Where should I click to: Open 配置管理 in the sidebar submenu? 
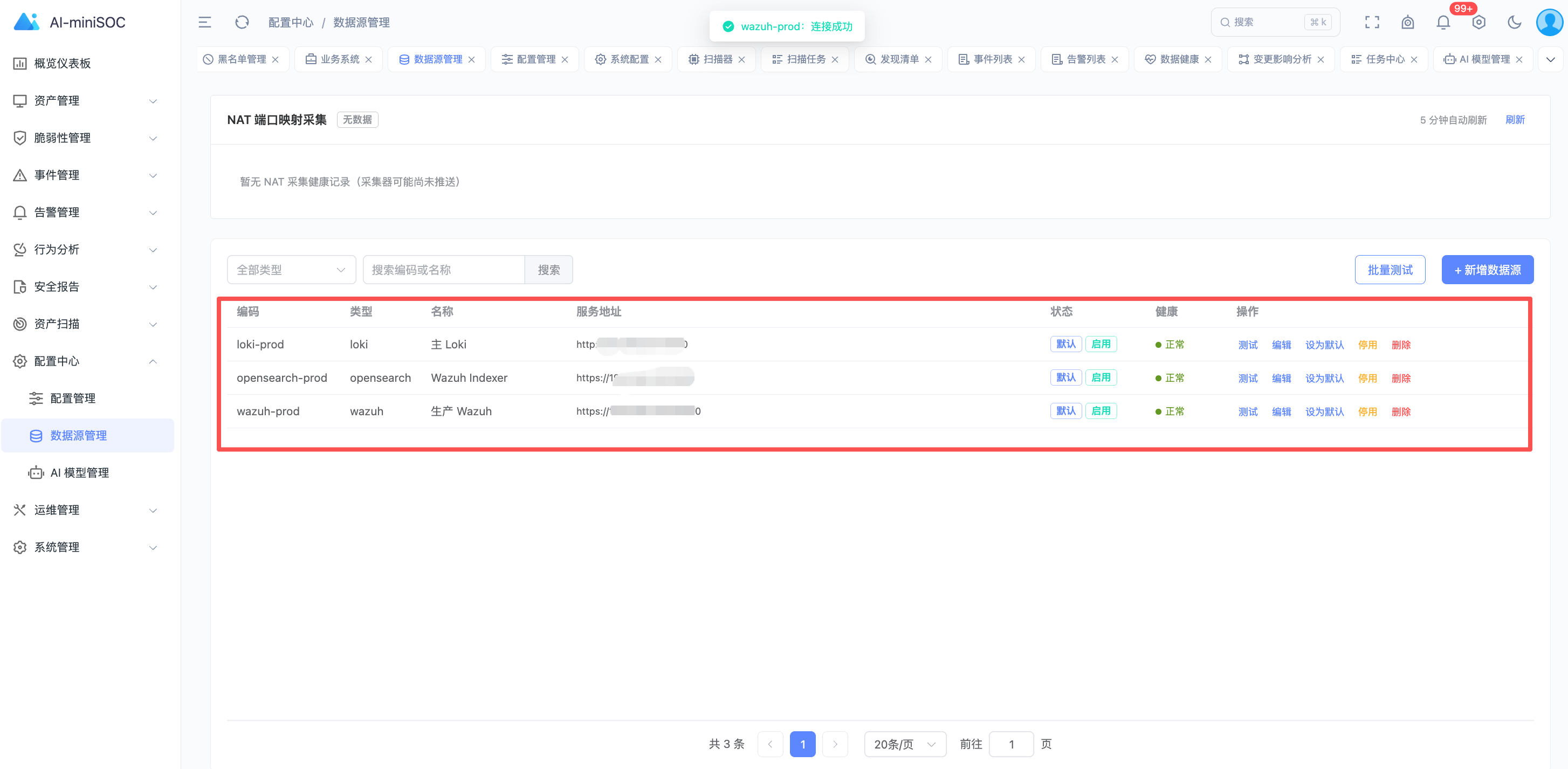click(87, 398)
